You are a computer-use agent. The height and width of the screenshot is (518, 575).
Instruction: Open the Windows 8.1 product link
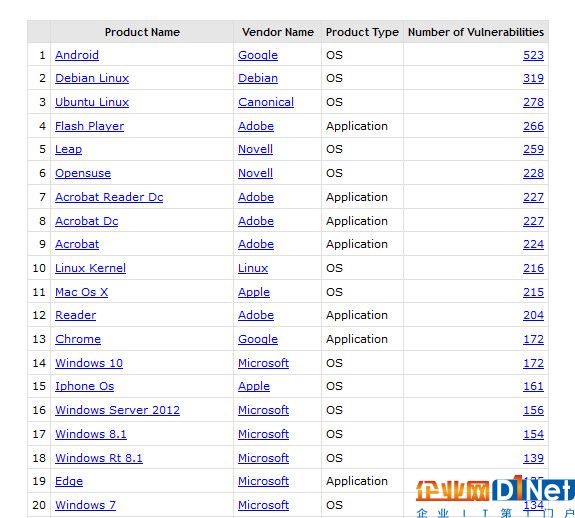click(91, 434)
